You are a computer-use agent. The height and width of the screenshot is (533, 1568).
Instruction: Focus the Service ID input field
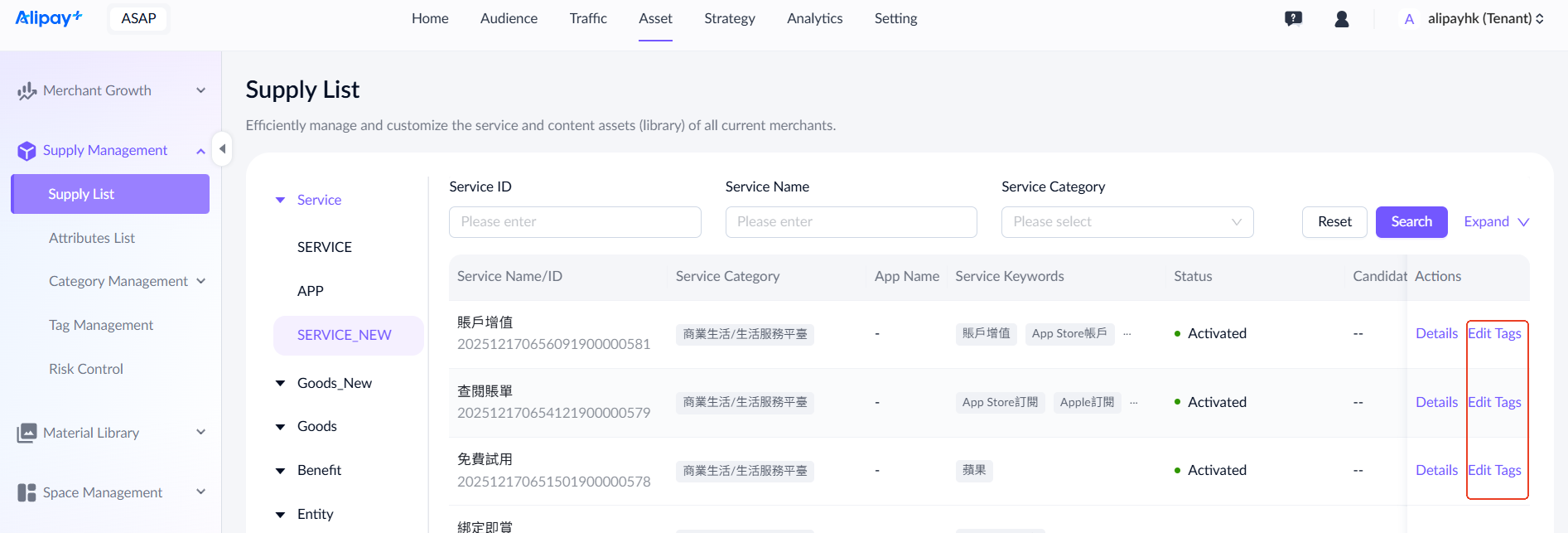[x=574, y=222]
